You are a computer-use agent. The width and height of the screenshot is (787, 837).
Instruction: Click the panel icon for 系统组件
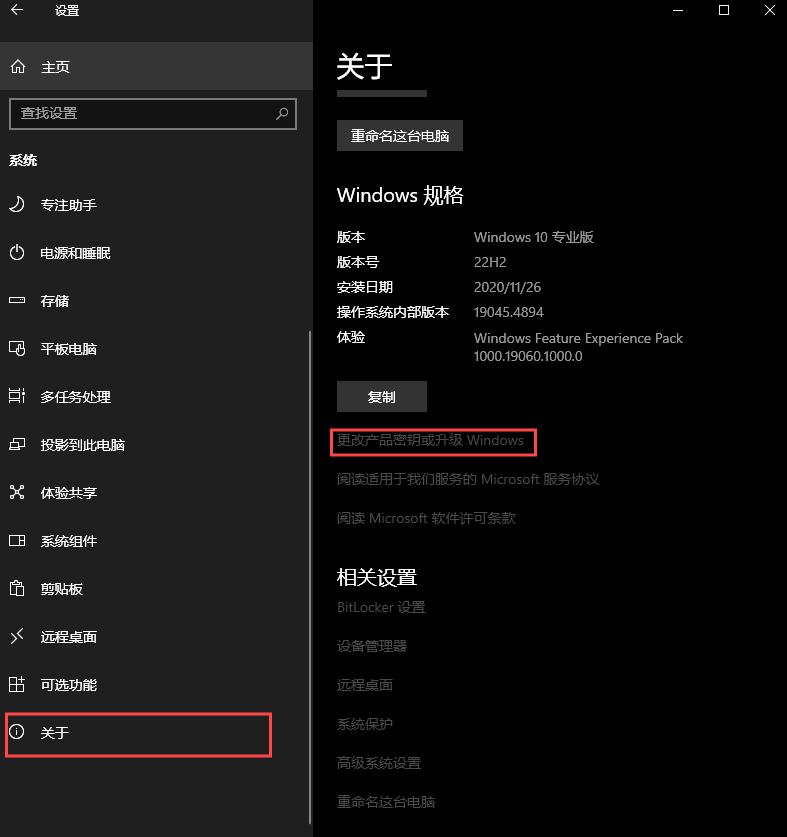point(17,541)
